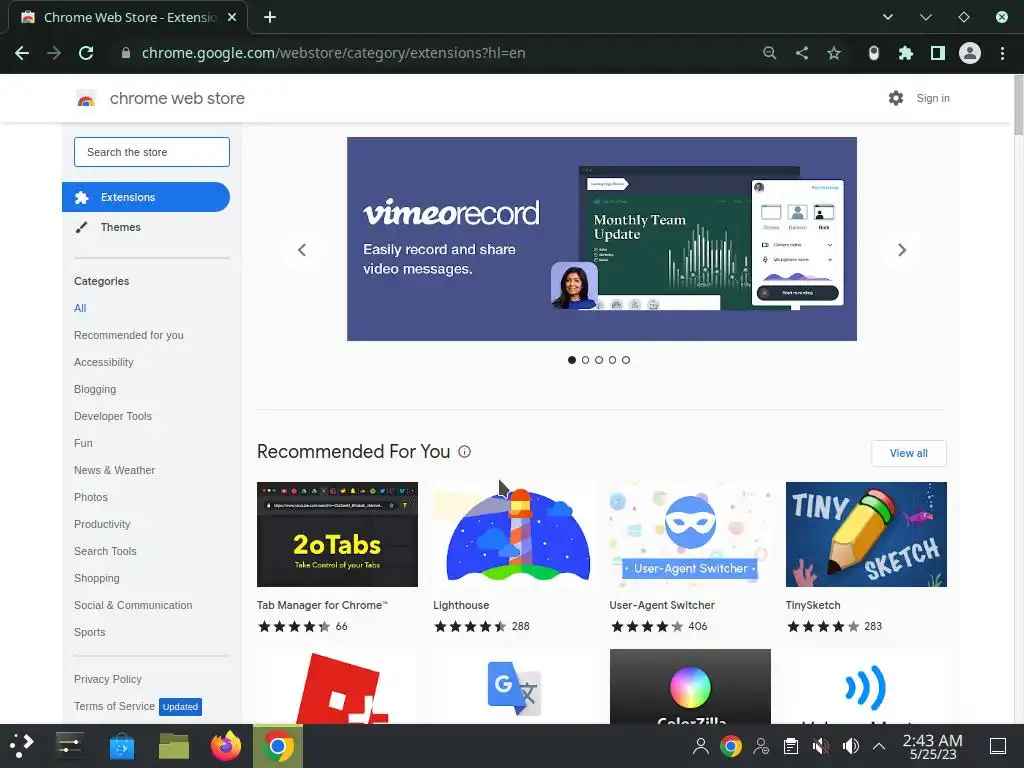Viewport: 1024px width, 768px height.
Task: Select the All category
Action: [80, 308]
